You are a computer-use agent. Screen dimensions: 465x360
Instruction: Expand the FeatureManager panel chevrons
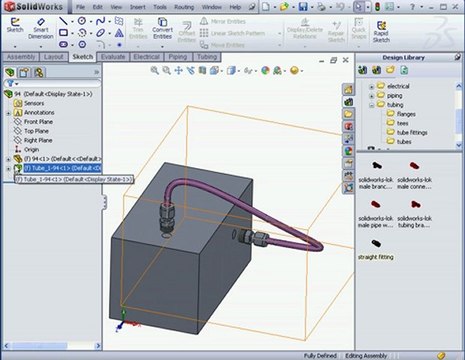(x=97, y=72)
